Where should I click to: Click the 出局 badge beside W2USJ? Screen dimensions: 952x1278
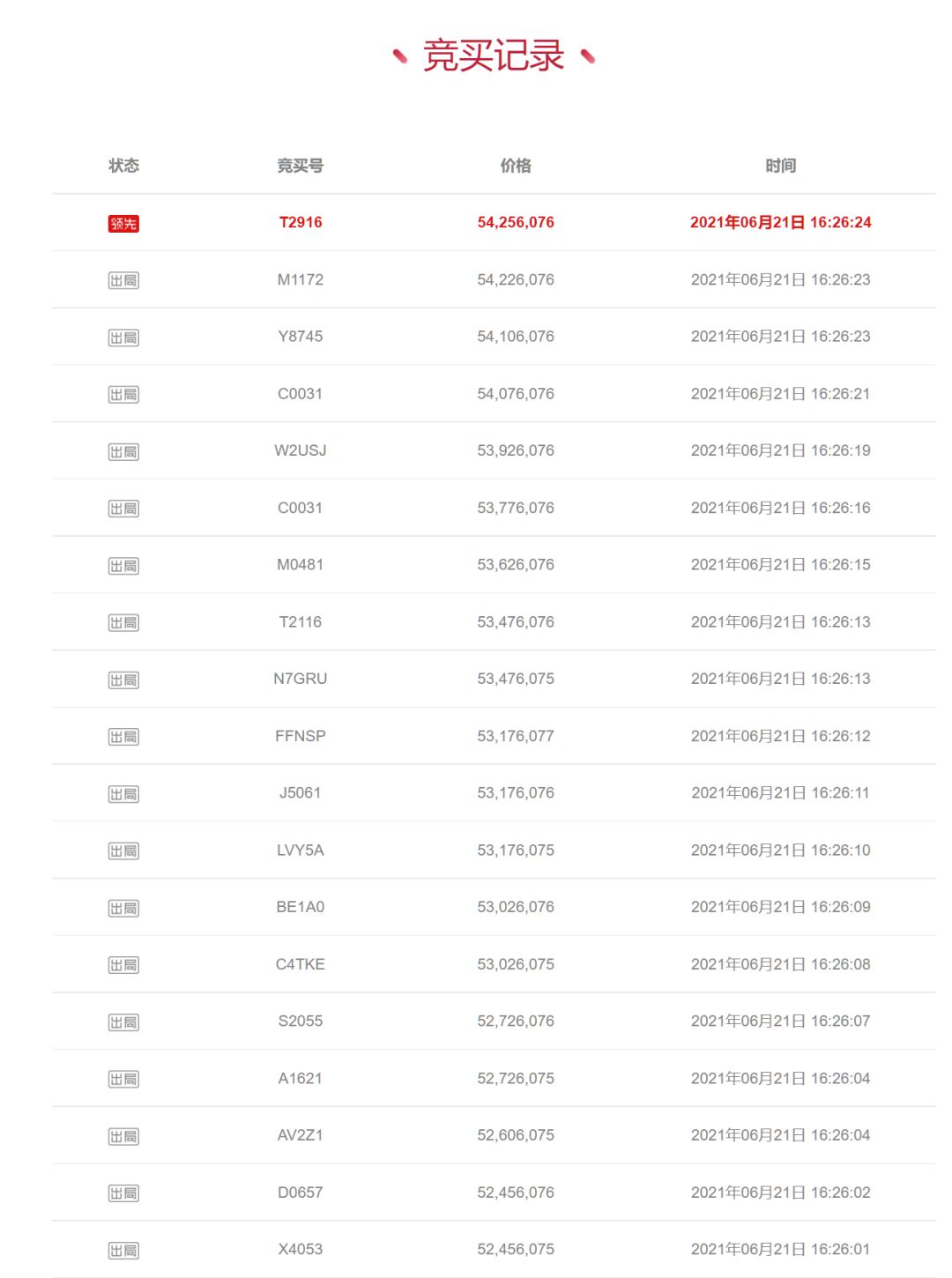pyautogui.click(x=123, y=452)
